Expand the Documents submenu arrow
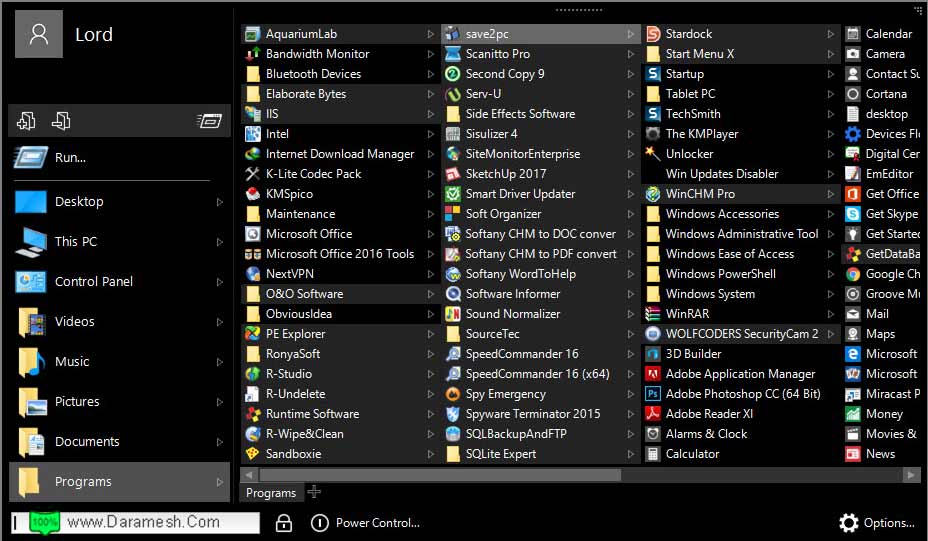 [x=220, y=442]
